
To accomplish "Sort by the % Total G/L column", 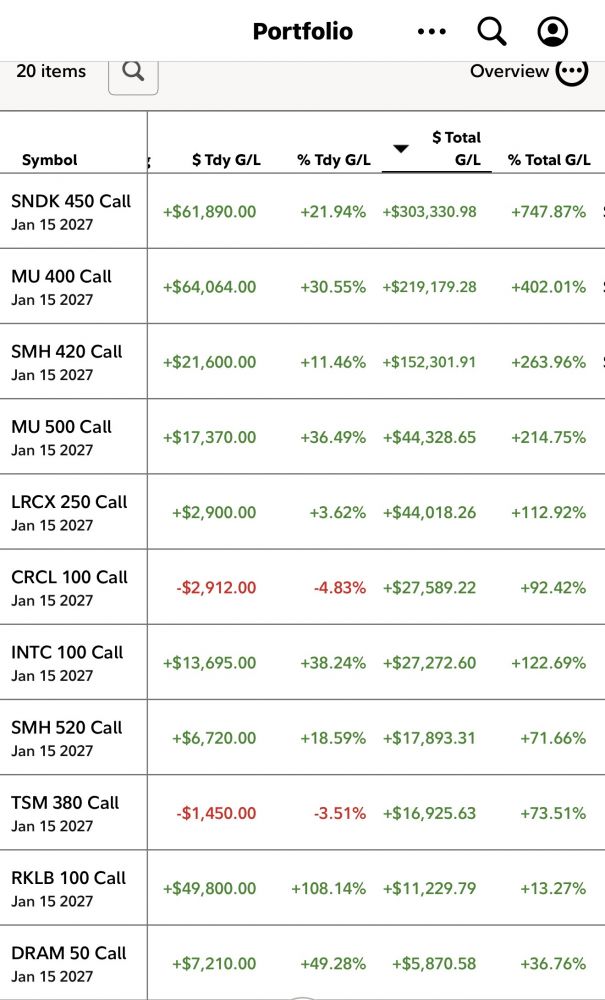I will coord(549,160).
